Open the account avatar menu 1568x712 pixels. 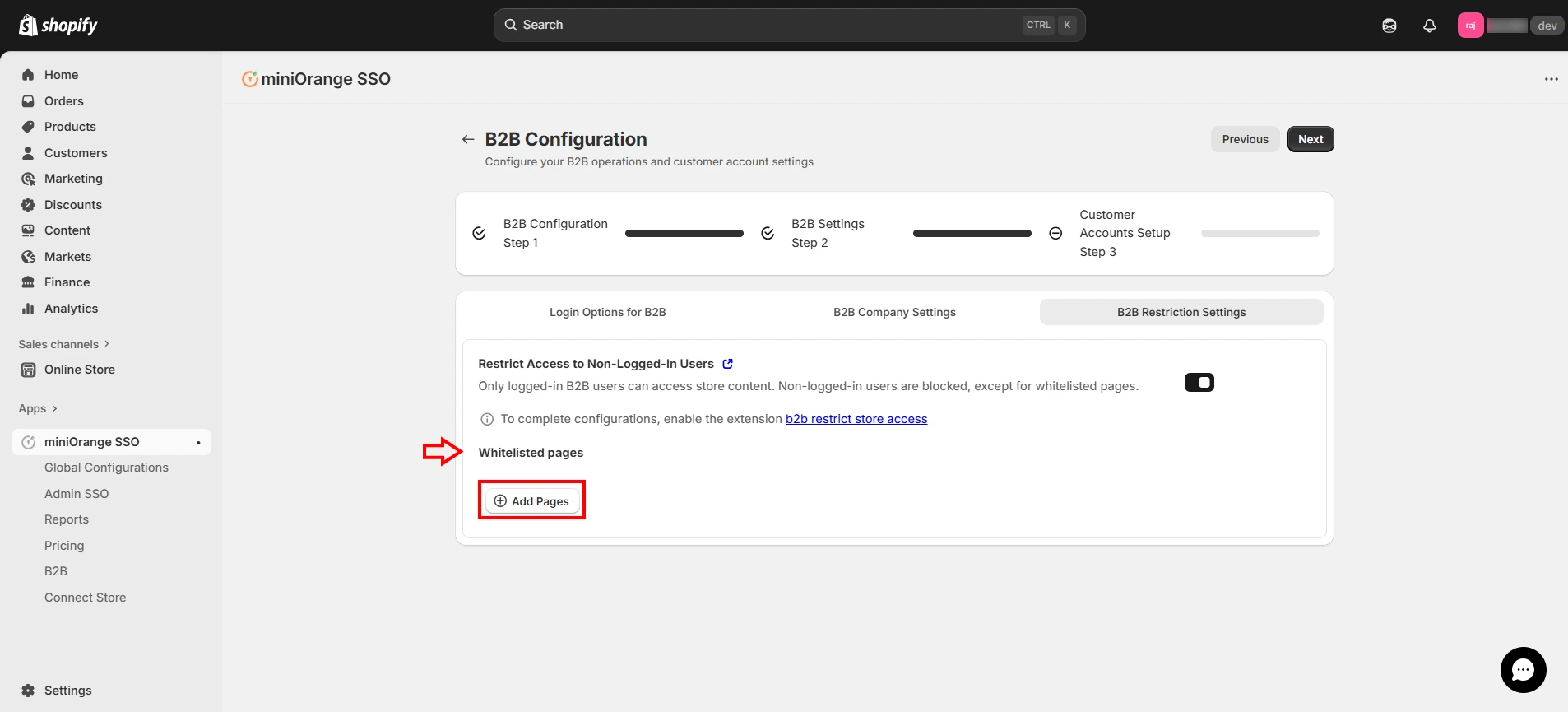[1471, 26]
